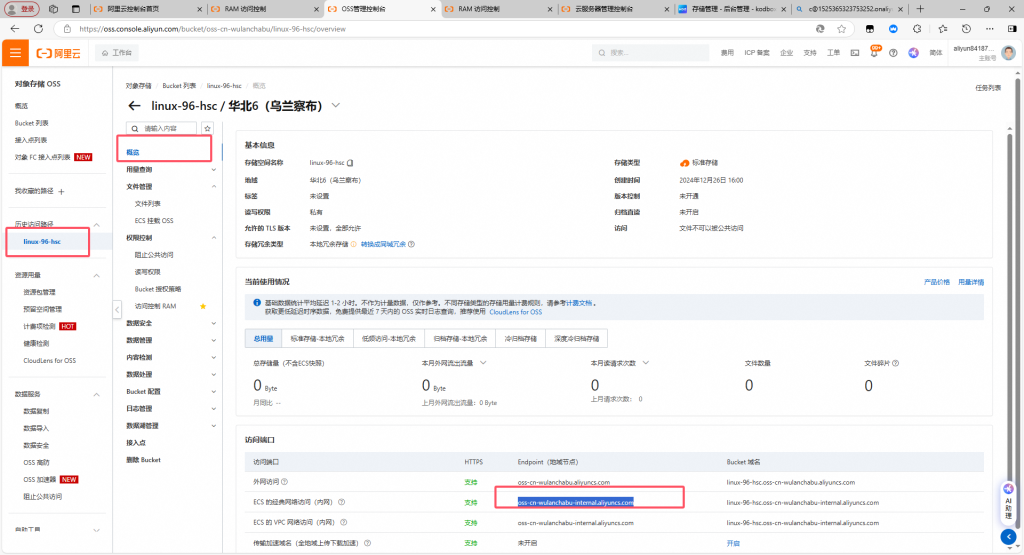Viewport: 1024px width, 555px height.
Task: Open the user avatar in top-right header
Action: 1008,52
